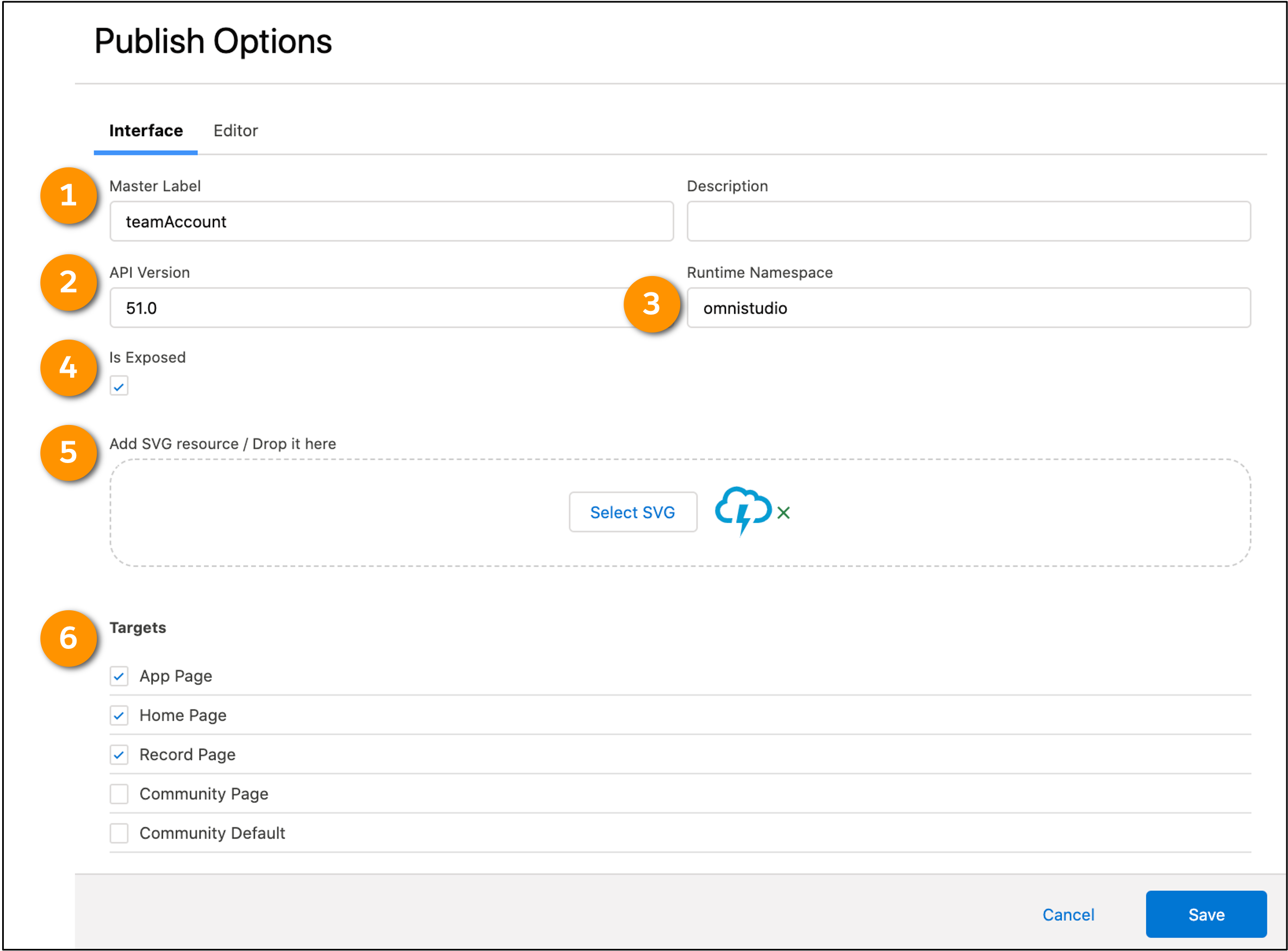Click the lightning cloud SVG icon
Screen dimensions: 1288x951
click(x=743, y=510)
